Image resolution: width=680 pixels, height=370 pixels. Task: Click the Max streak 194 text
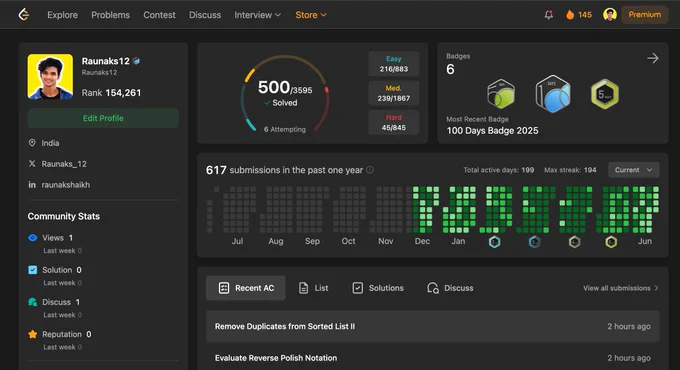pyautogui.click(x=570, y=170)
